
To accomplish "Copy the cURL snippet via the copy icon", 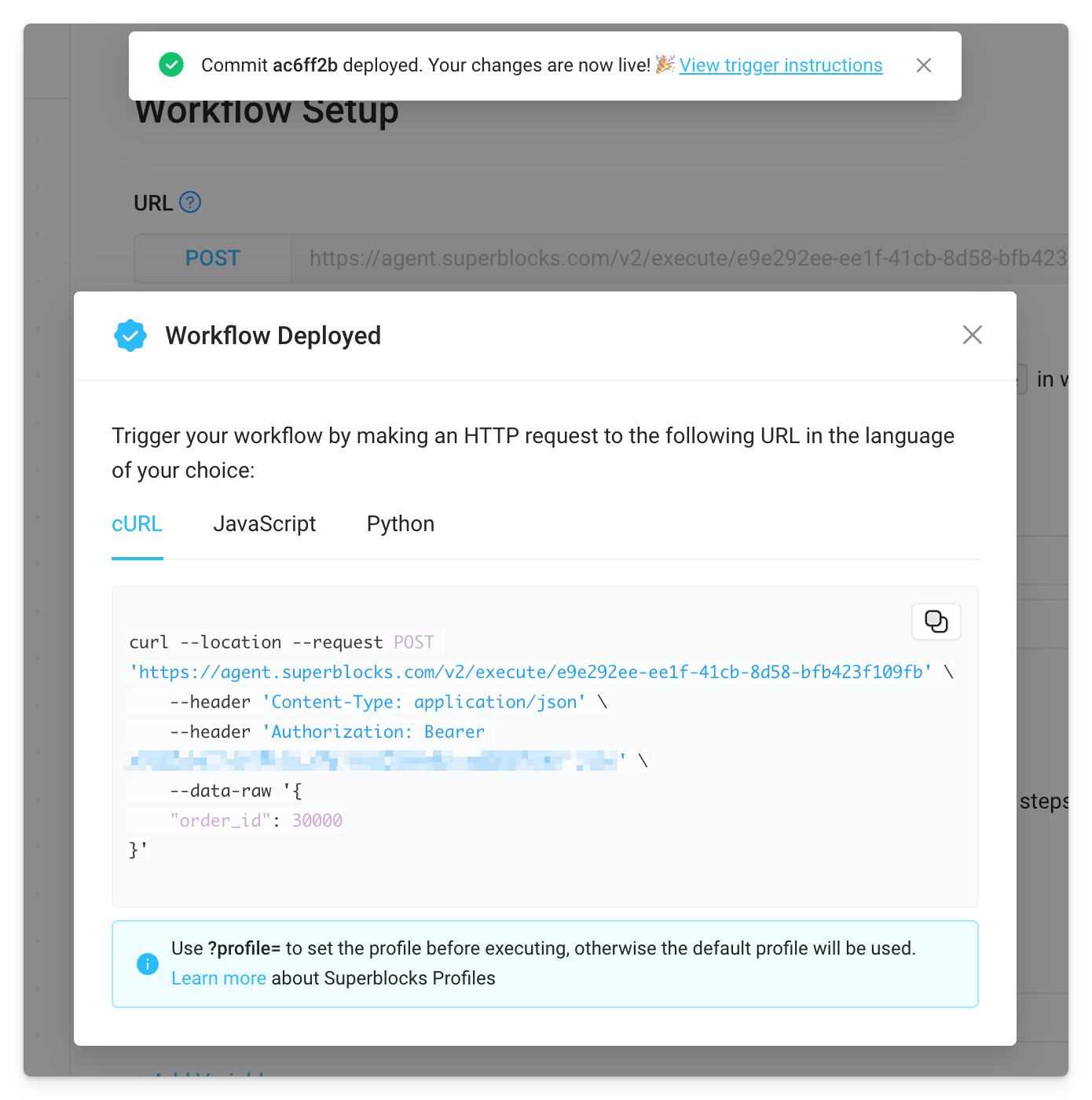I will click(936, 621).
